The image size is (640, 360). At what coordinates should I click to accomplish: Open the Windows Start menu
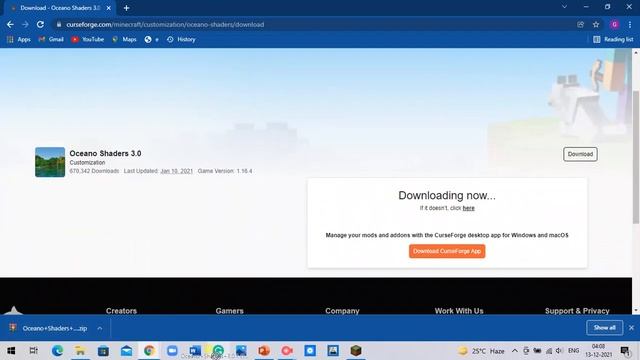coord(11,351)
